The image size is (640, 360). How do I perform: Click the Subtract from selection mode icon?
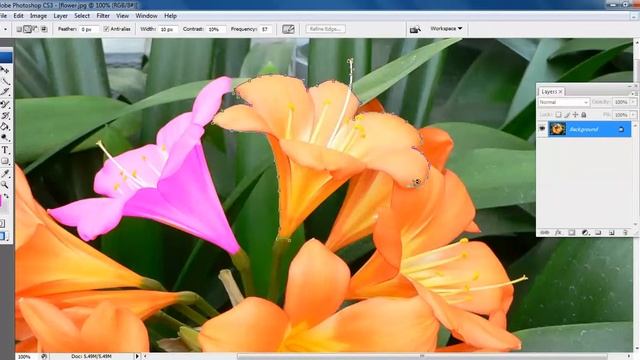36,29
